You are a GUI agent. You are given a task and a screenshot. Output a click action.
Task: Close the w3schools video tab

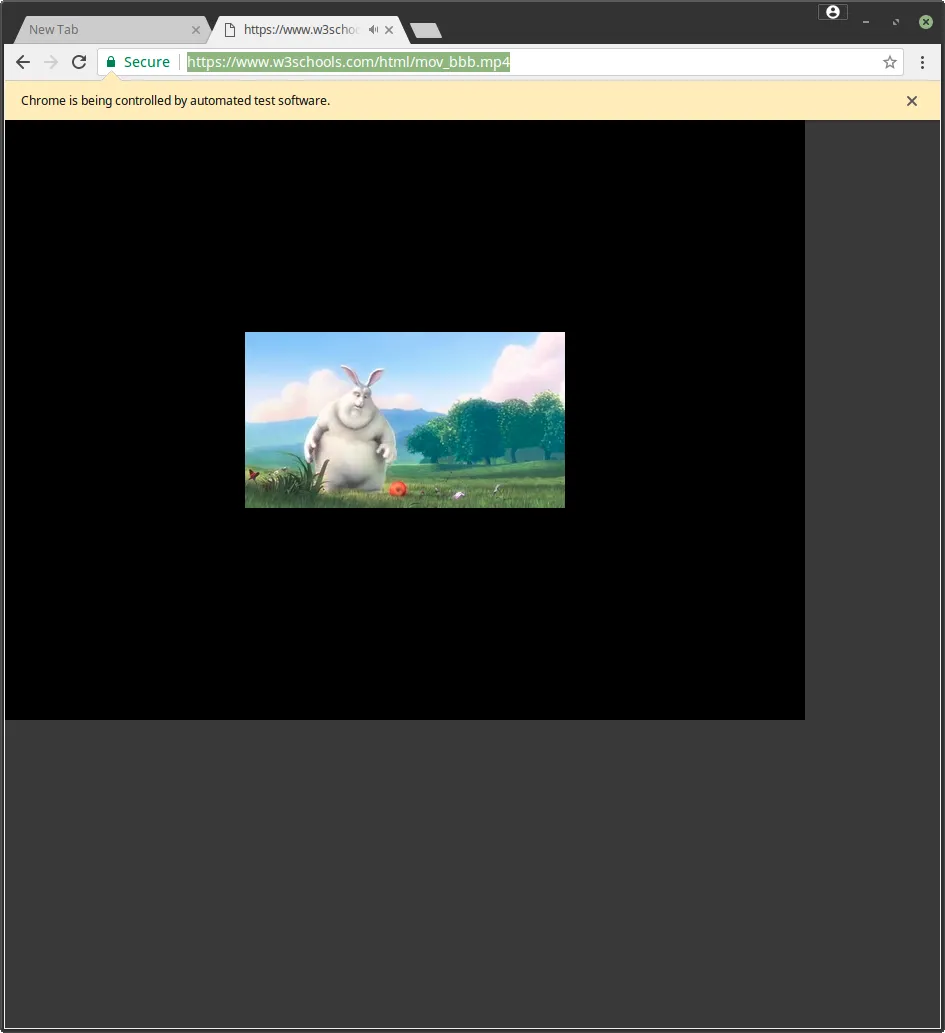pos(389,30)
